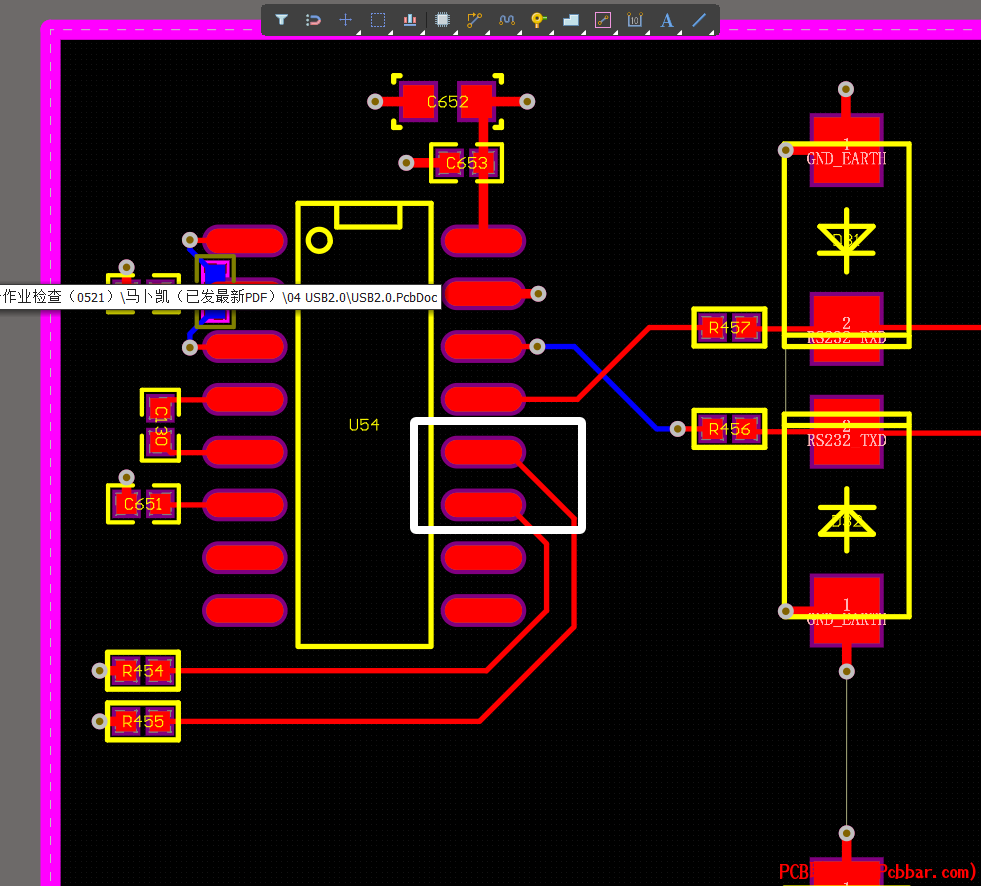Click the pin-1 circle marker on U54
Viewport: 981px width, 886px height.
coord(319,240)
